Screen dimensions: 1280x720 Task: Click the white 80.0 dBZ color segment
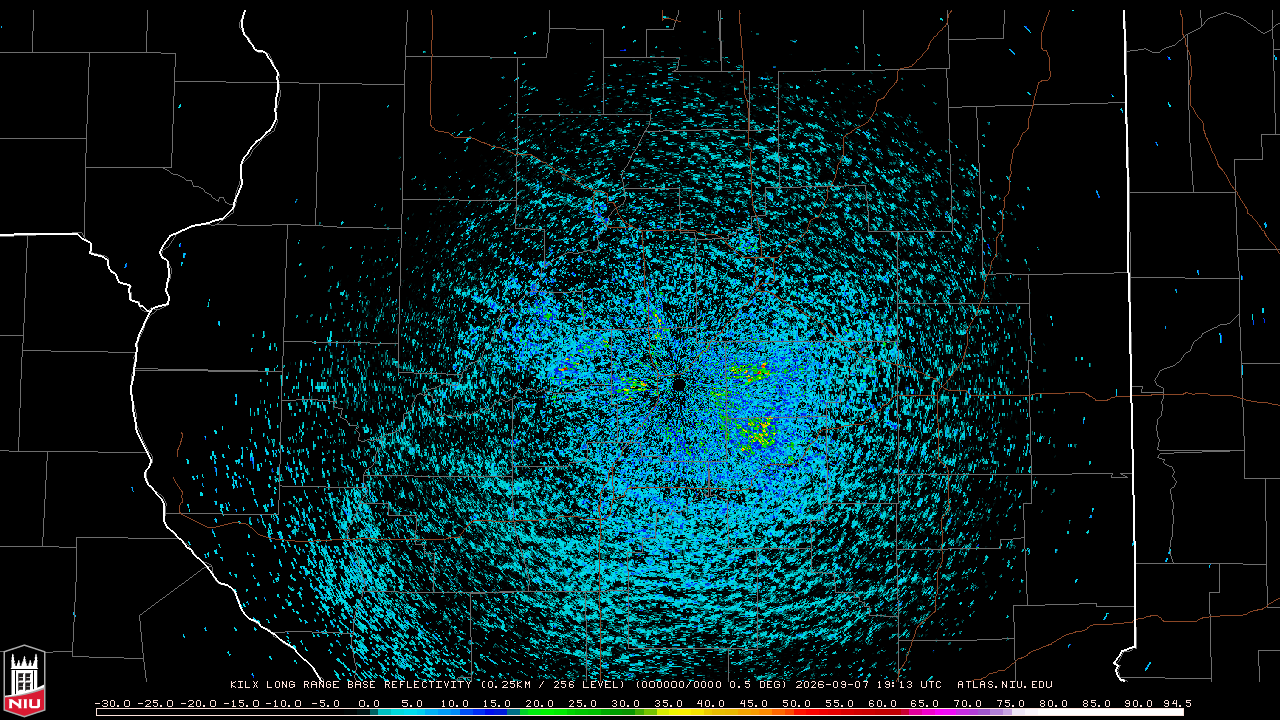1053,712
